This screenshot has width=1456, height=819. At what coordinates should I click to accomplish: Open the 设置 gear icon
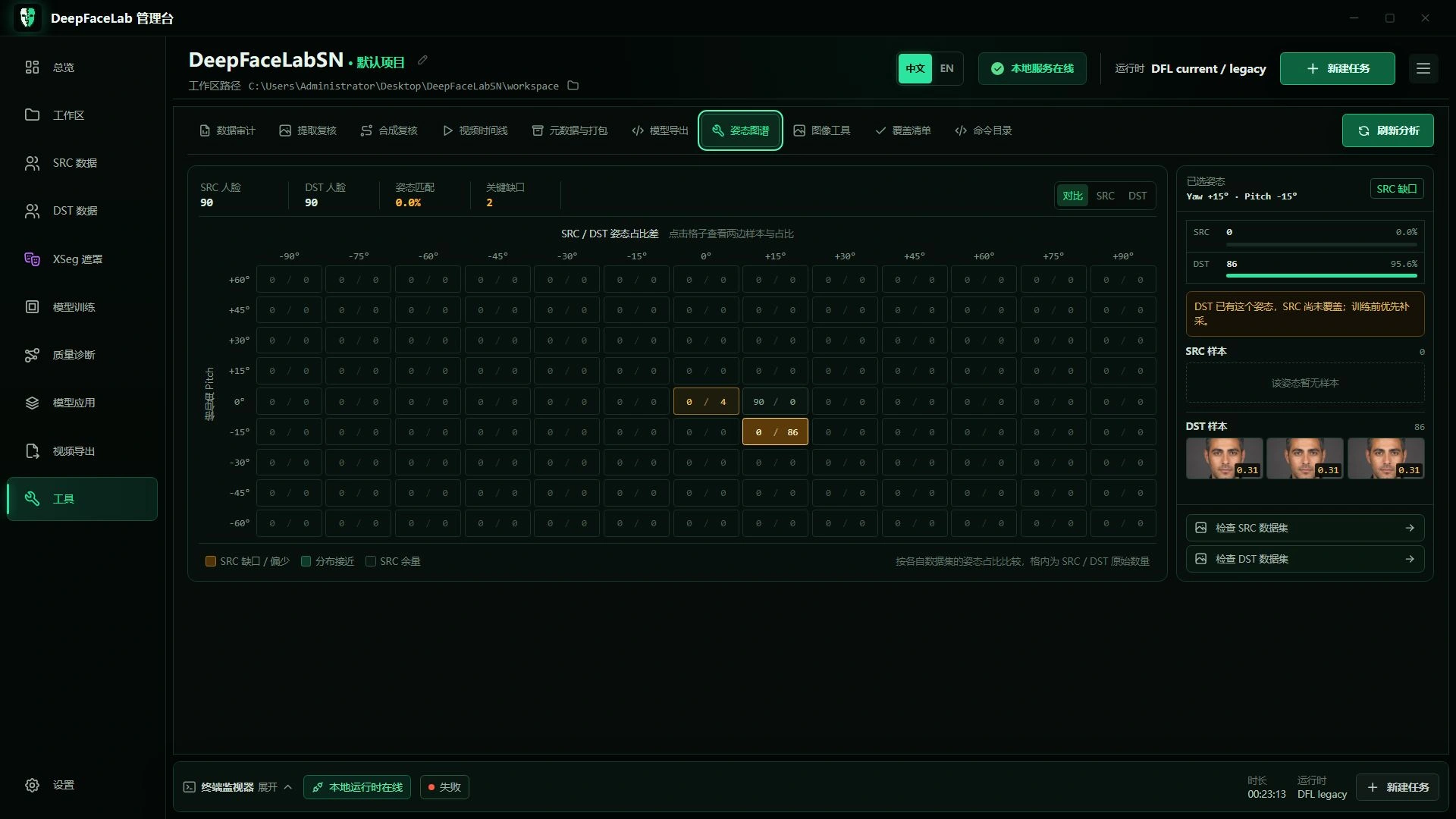tap(32, 785)
